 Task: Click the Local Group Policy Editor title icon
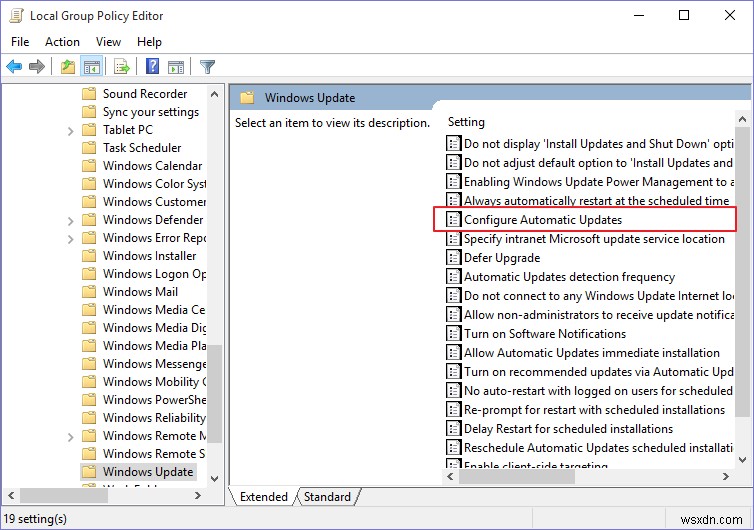(x=16, y=15)
